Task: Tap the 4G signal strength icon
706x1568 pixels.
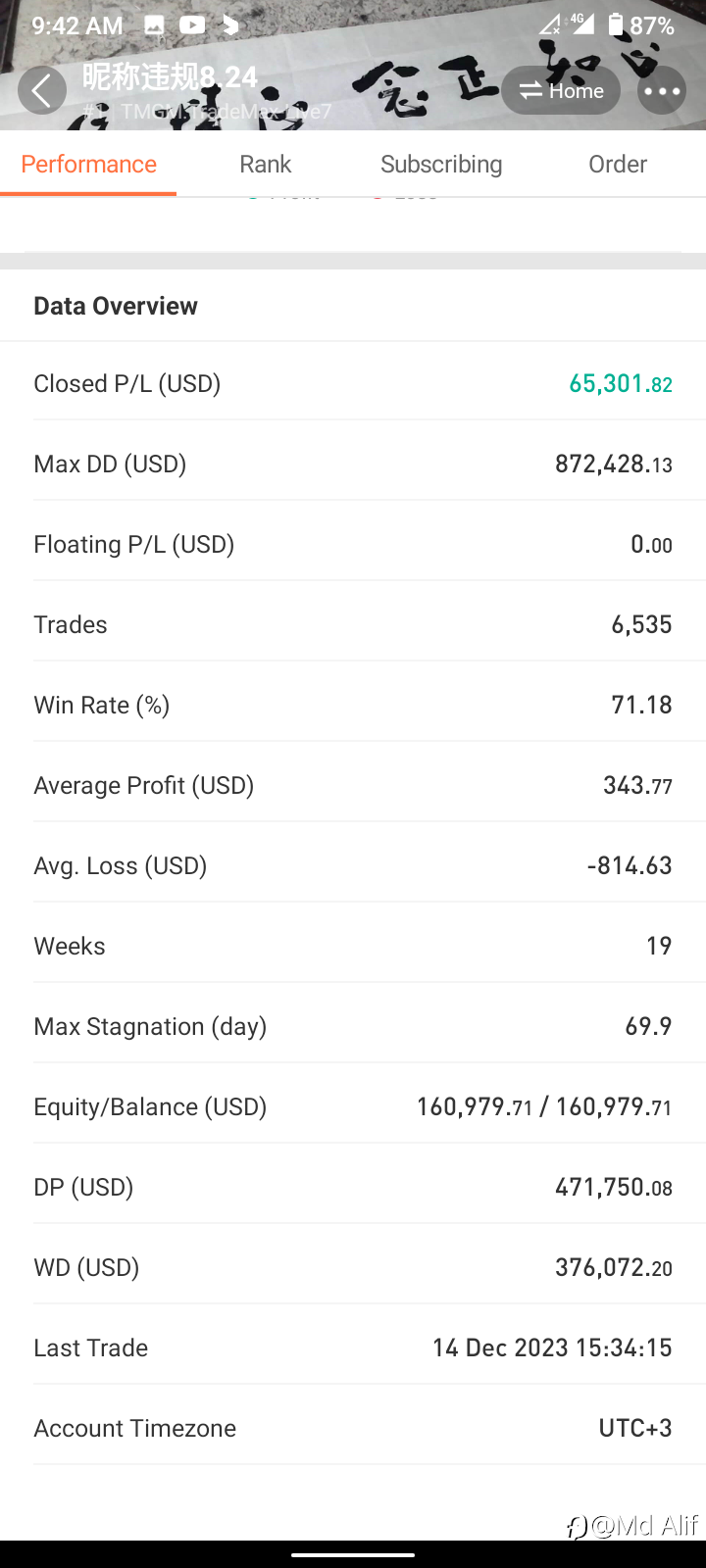Action: [x=581, y=24]
